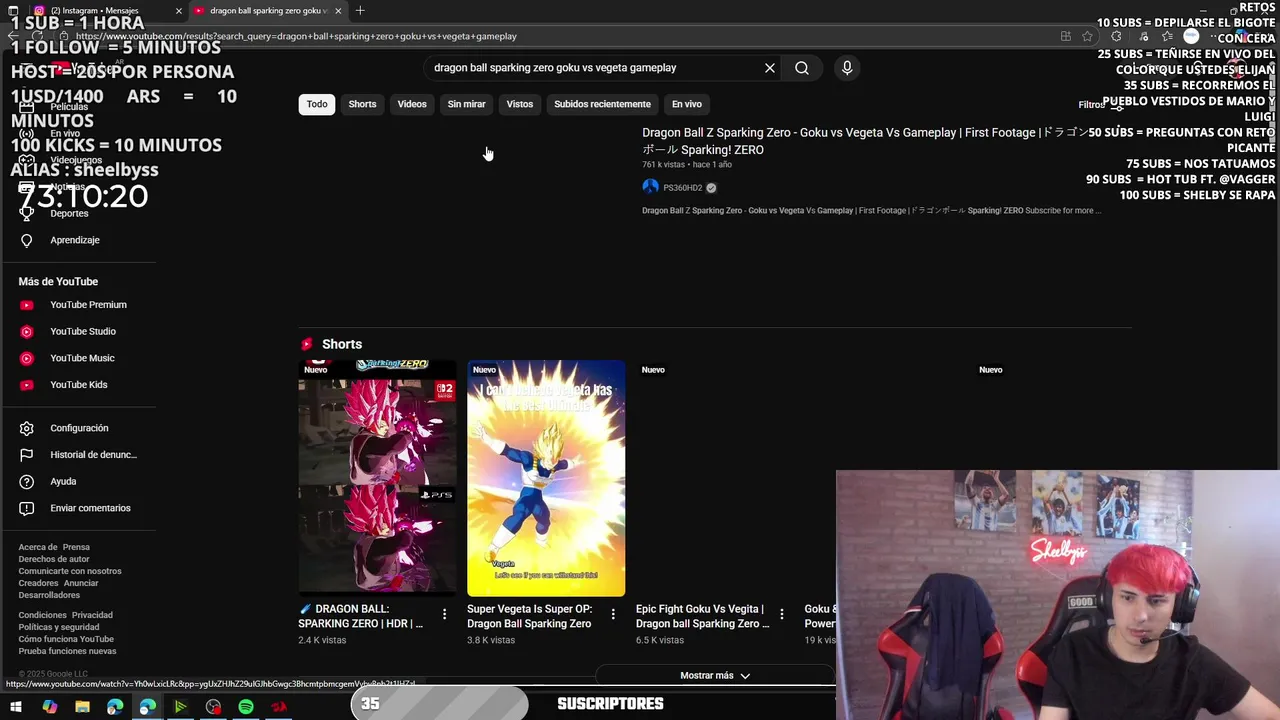The width and height of the screenshot is (1280, 720).
Task: Open Super Vegeta Is Super OP short title
Action: coord(530,616)
